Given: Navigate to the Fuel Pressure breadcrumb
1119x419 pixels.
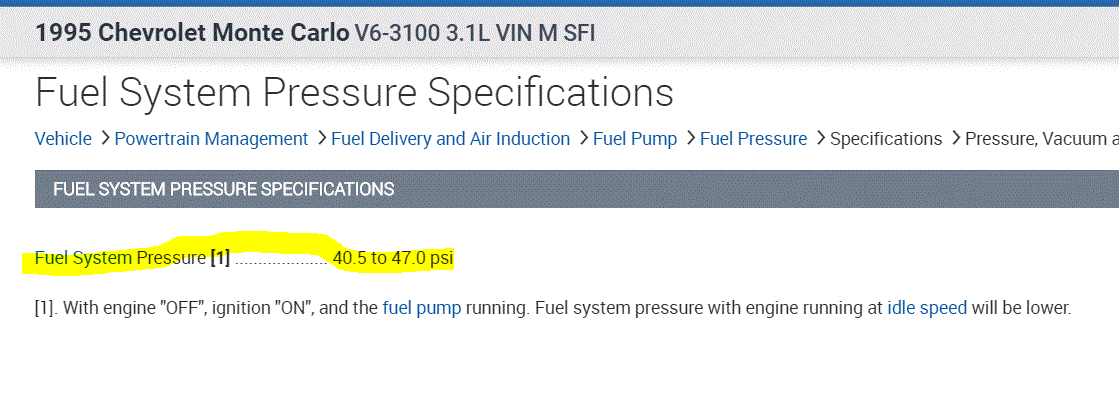Looking at the screenshot, I should (753, 139).
